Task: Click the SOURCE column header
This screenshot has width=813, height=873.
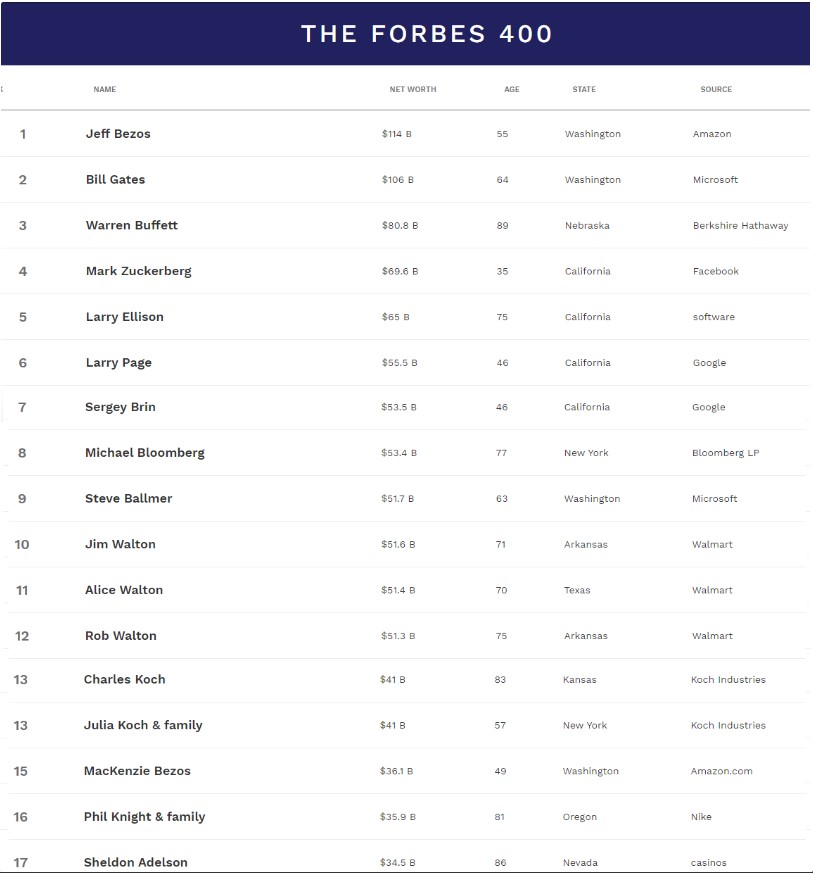Action: (716, 90)
